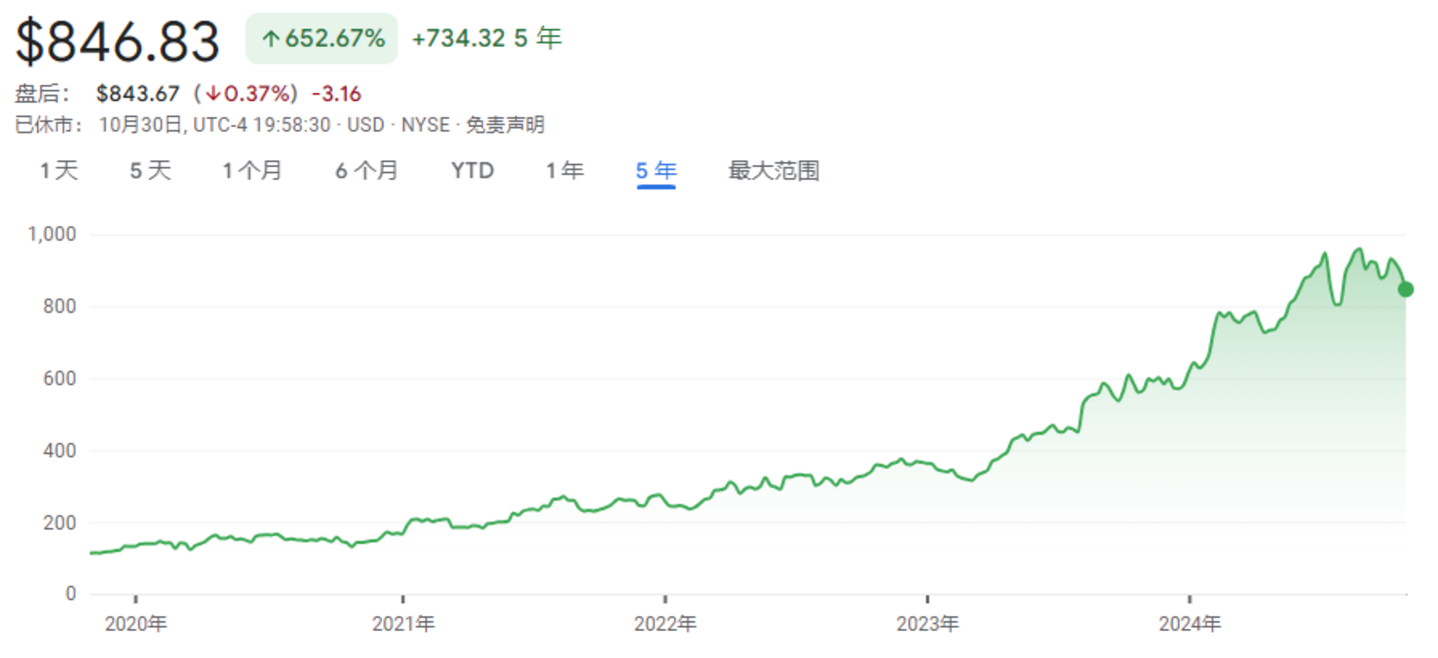Viewport: 1438px width, 658px height.
Task: Show the 最大范围 chart range
Action: point(773,171)
